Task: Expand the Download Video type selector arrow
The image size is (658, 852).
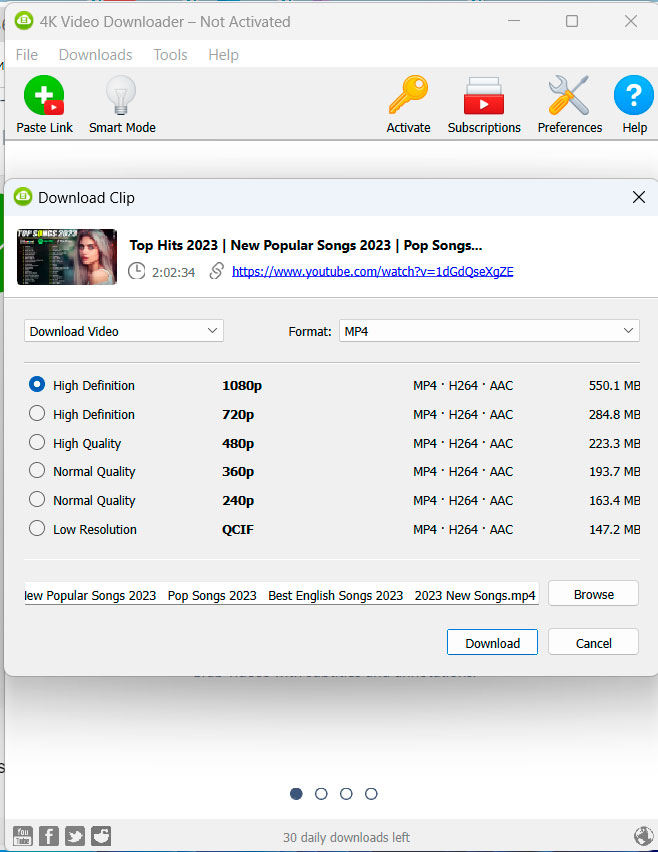Action: (212, 330)
